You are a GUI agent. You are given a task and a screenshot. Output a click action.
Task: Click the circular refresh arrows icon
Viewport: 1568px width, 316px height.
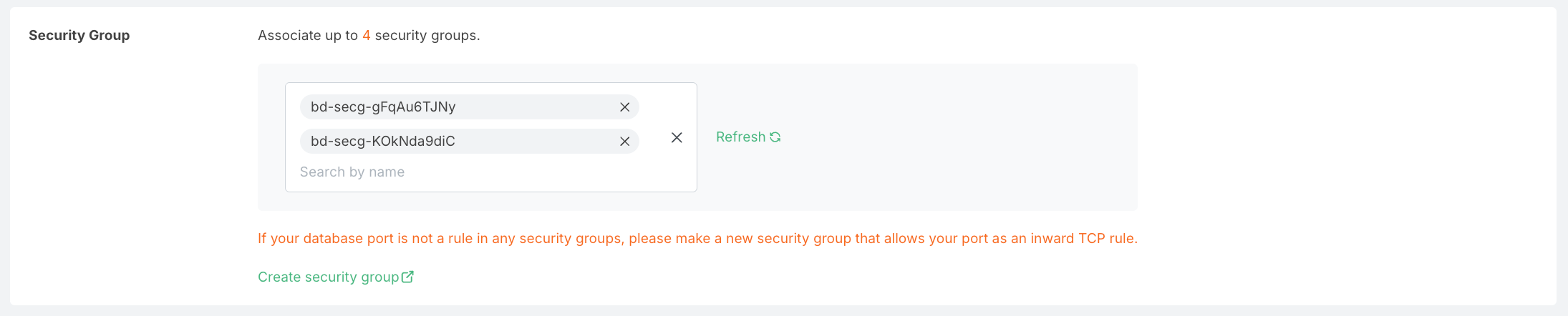[775, 137]
